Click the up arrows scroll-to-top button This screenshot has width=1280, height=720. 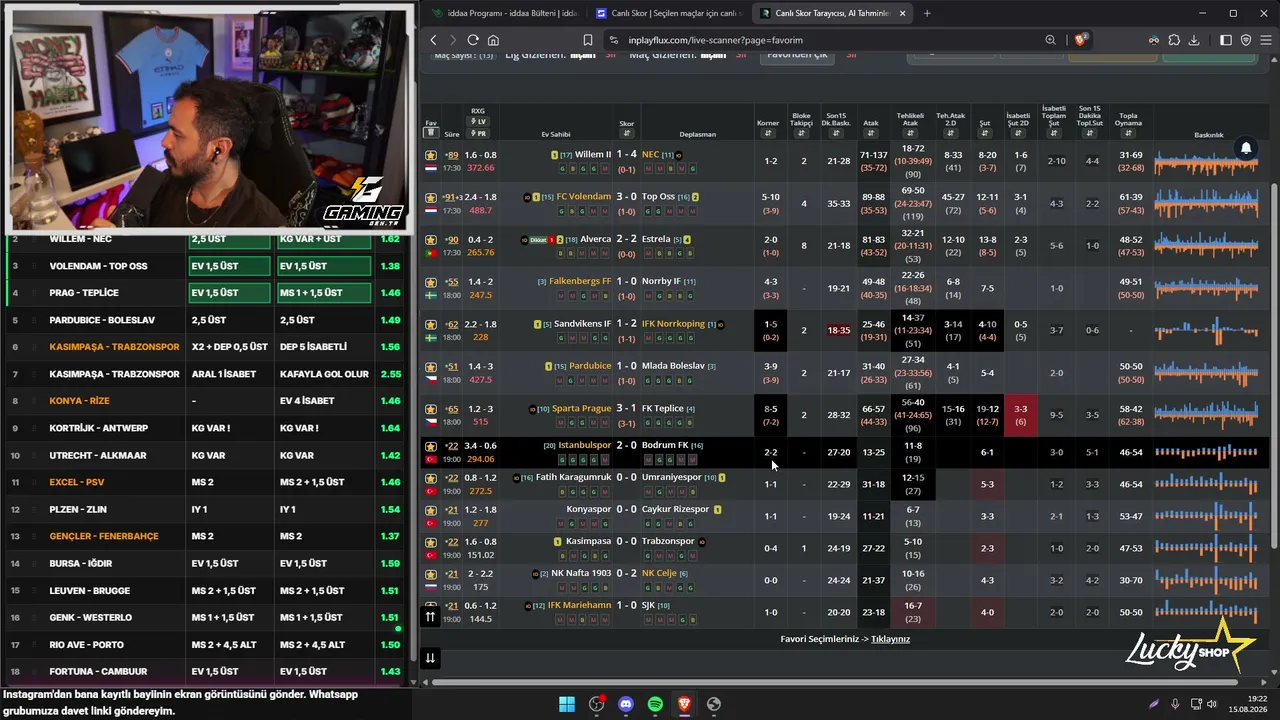[x=430, y=617]
